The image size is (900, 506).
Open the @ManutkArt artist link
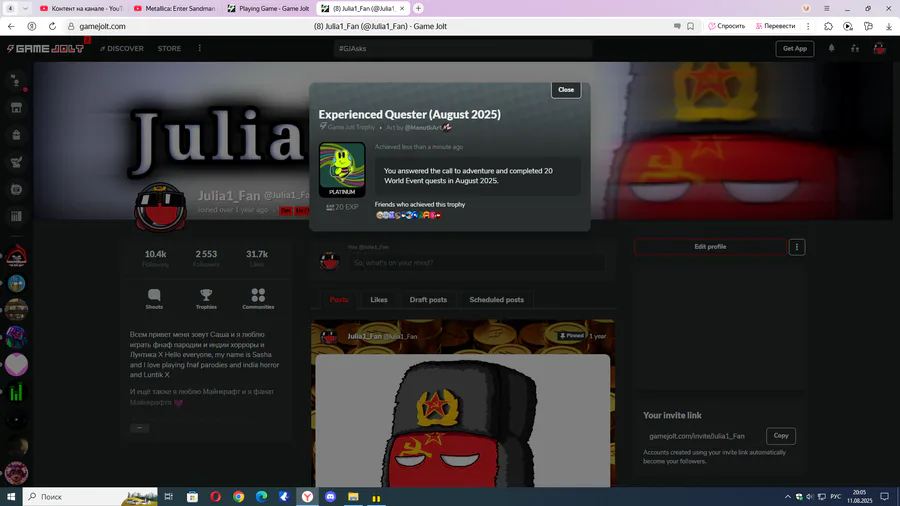point(423,127)
